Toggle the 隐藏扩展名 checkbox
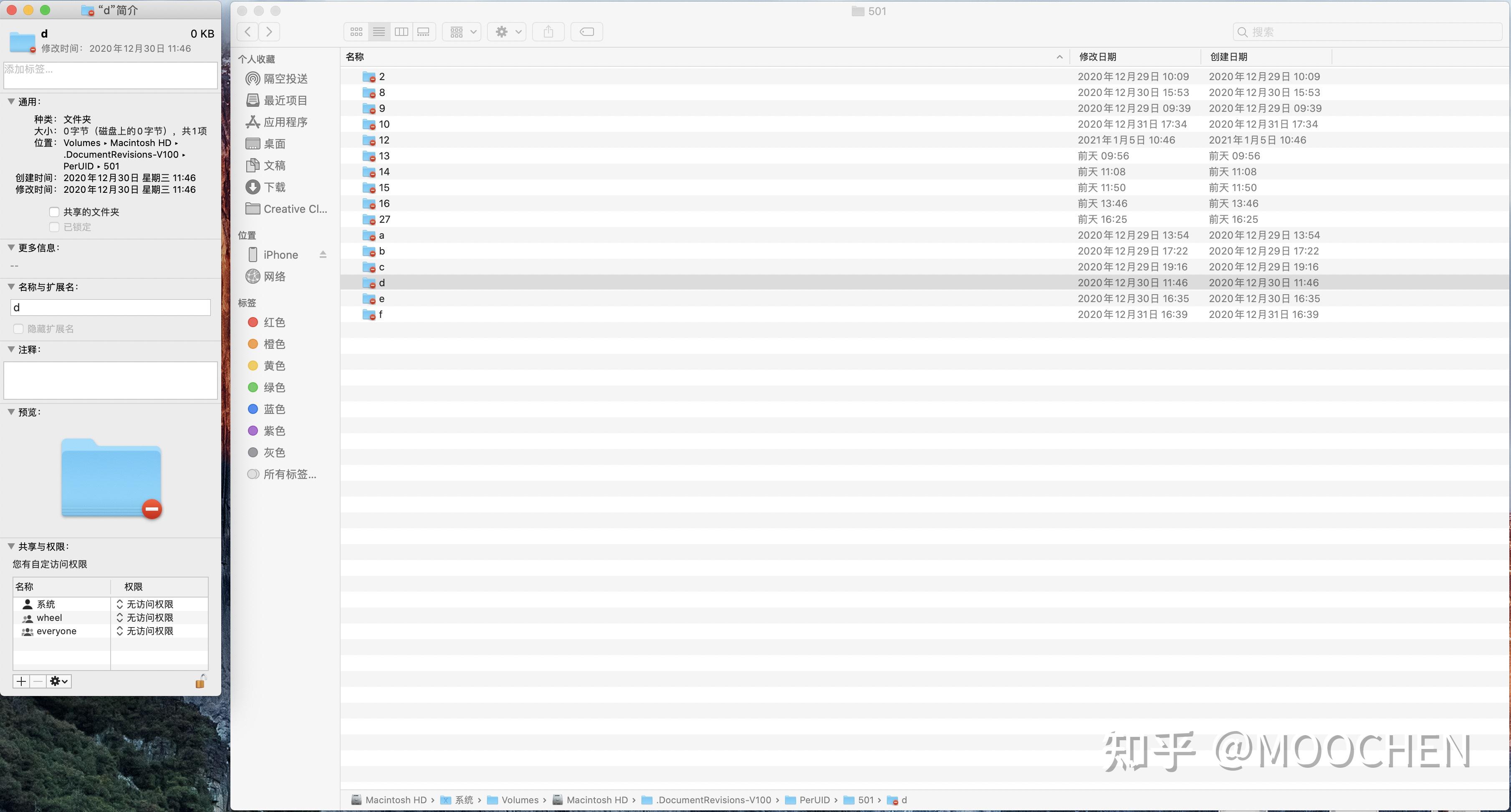1511x812 pixels. point(18,329)
